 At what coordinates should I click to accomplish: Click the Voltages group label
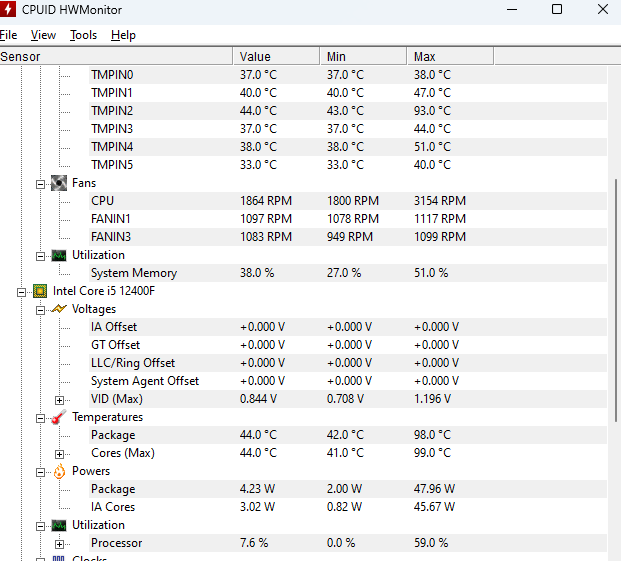point(94,309)
